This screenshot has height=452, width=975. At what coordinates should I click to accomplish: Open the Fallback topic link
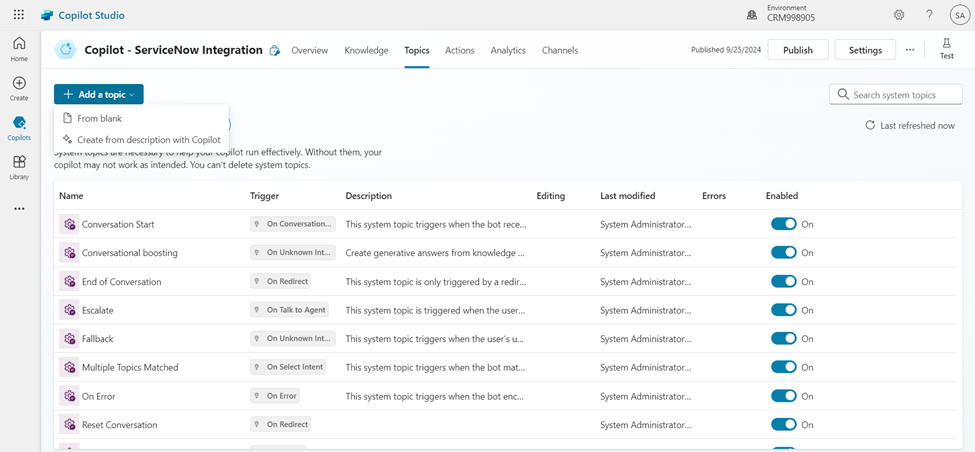97,339
